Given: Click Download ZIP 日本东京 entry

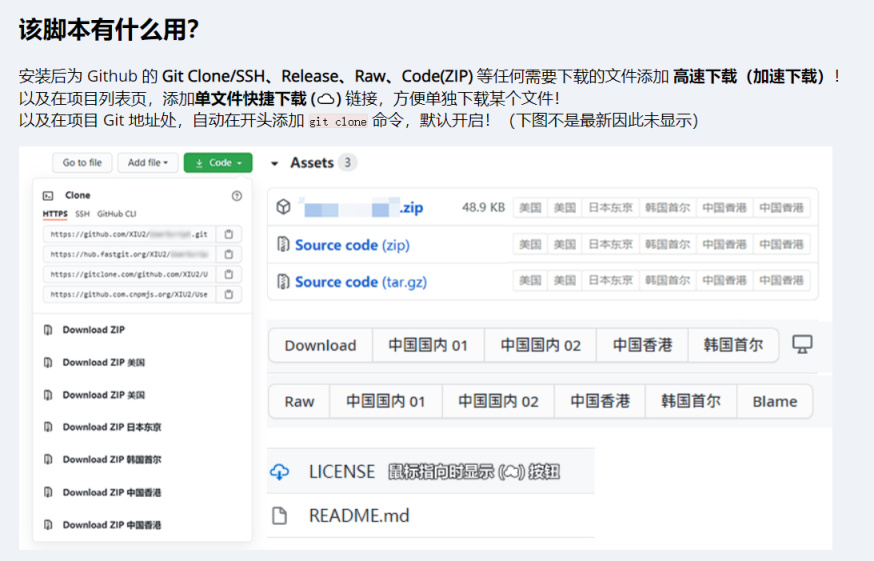Looking at the screenshot, I should click(x=111, y=427).
